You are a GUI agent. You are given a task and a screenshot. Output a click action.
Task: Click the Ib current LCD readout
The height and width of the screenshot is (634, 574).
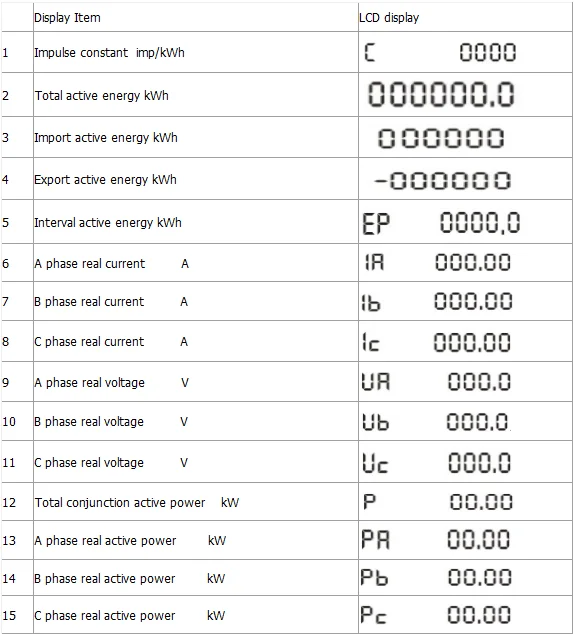pos(437,302)
